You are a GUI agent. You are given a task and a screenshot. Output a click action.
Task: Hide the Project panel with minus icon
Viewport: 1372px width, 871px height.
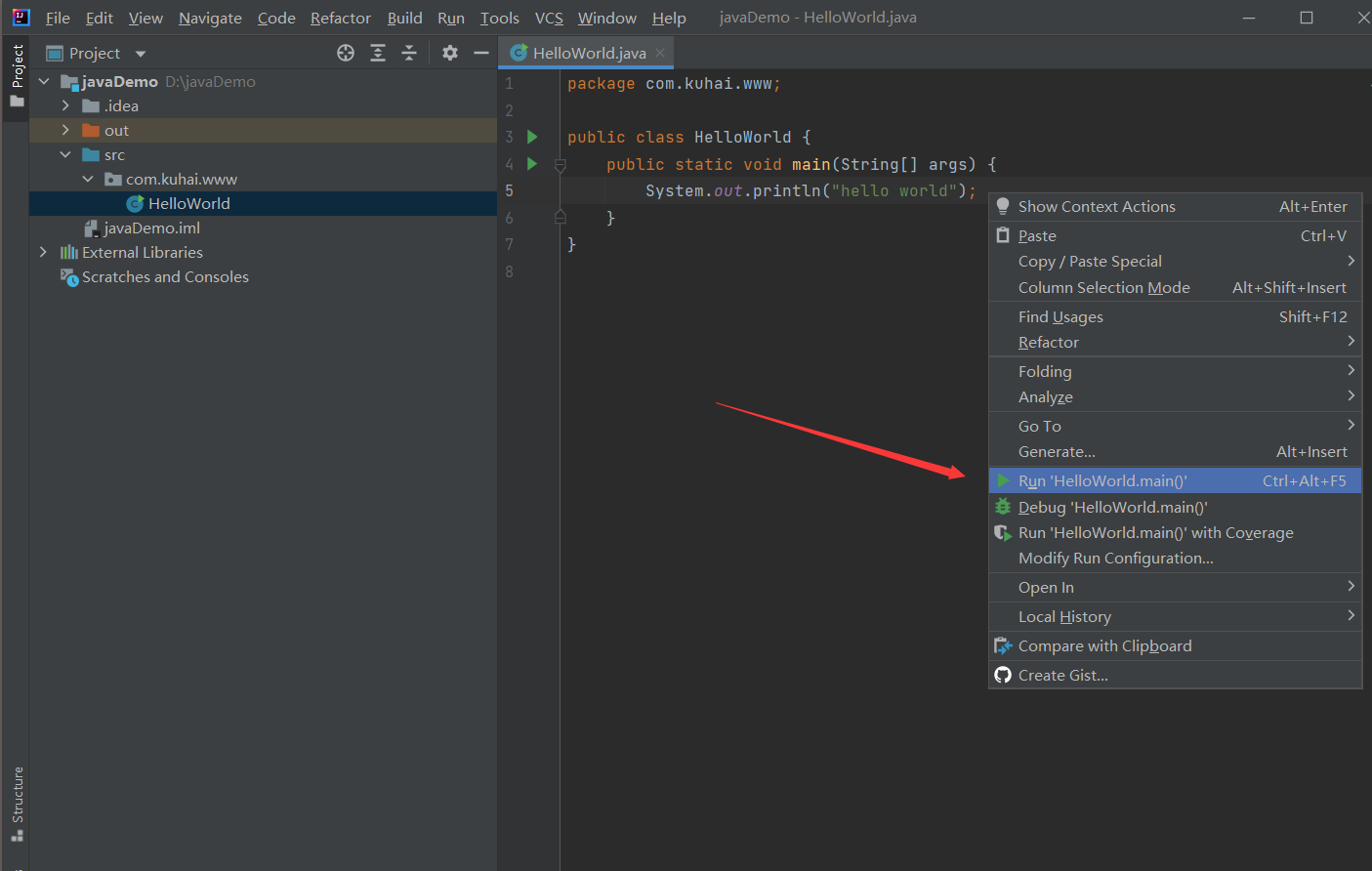481,53
